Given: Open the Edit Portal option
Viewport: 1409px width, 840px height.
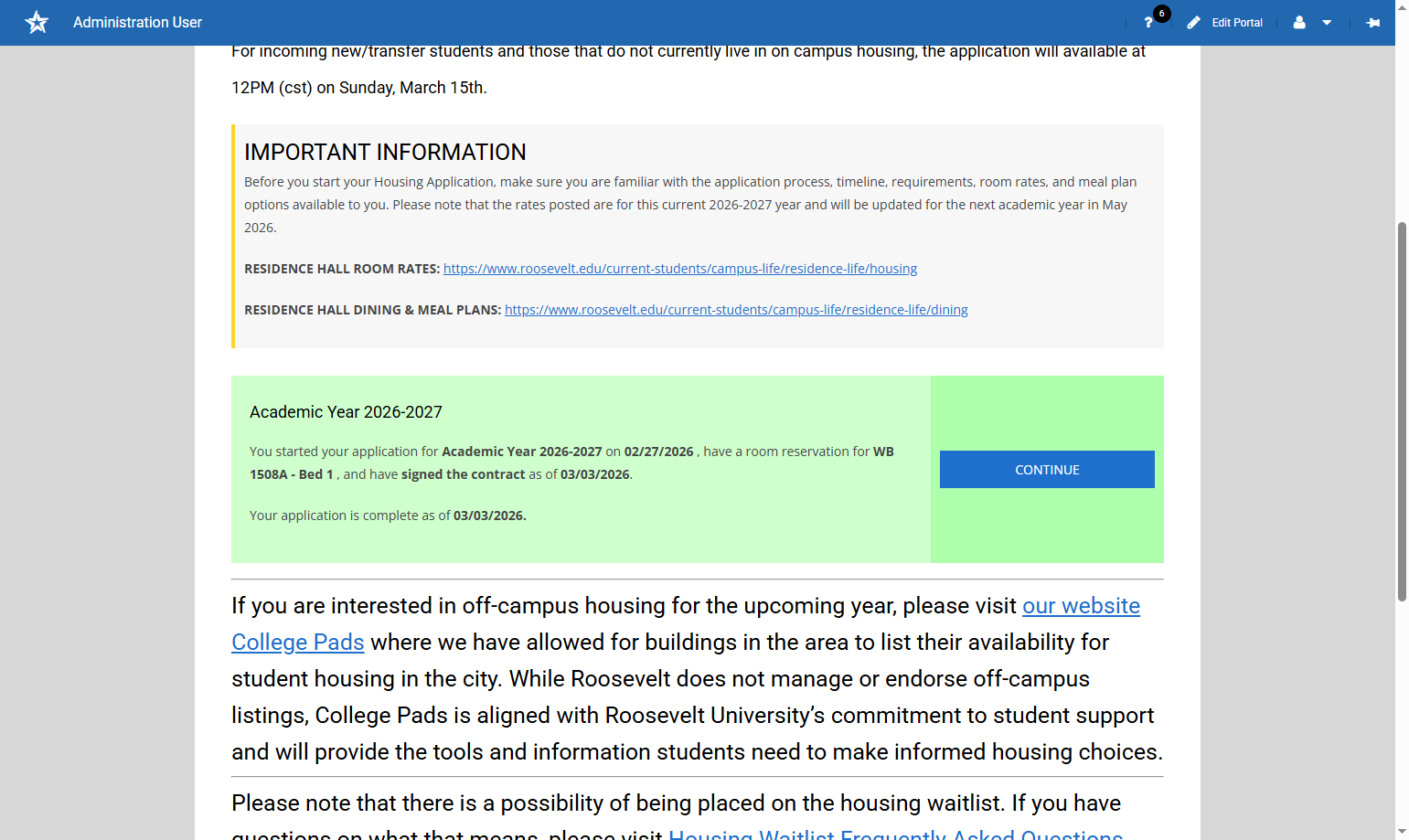Looking at the screenshot, I should (x=1237, y=23).
